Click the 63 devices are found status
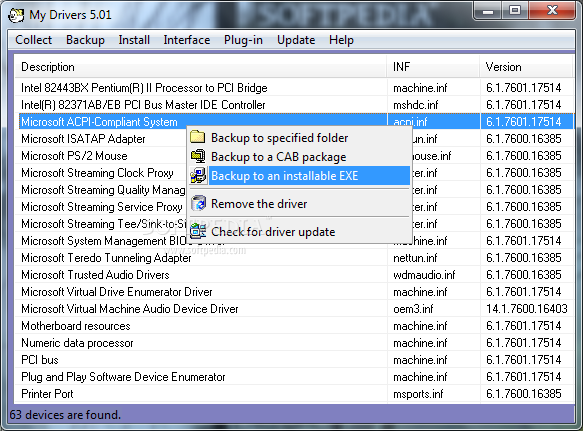Screen dimensions: 583x431 [x=65, y=415]
